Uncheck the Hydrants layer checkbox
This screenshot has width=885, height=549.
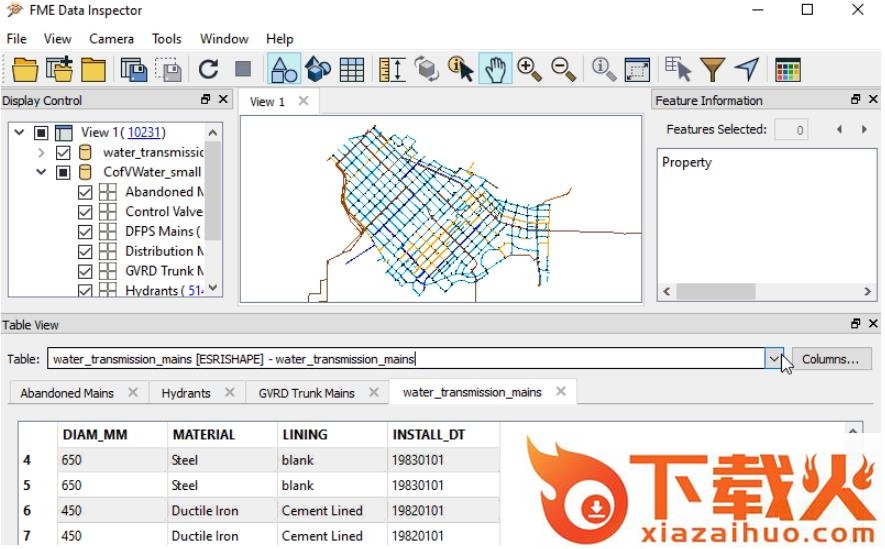pos(85,290)
